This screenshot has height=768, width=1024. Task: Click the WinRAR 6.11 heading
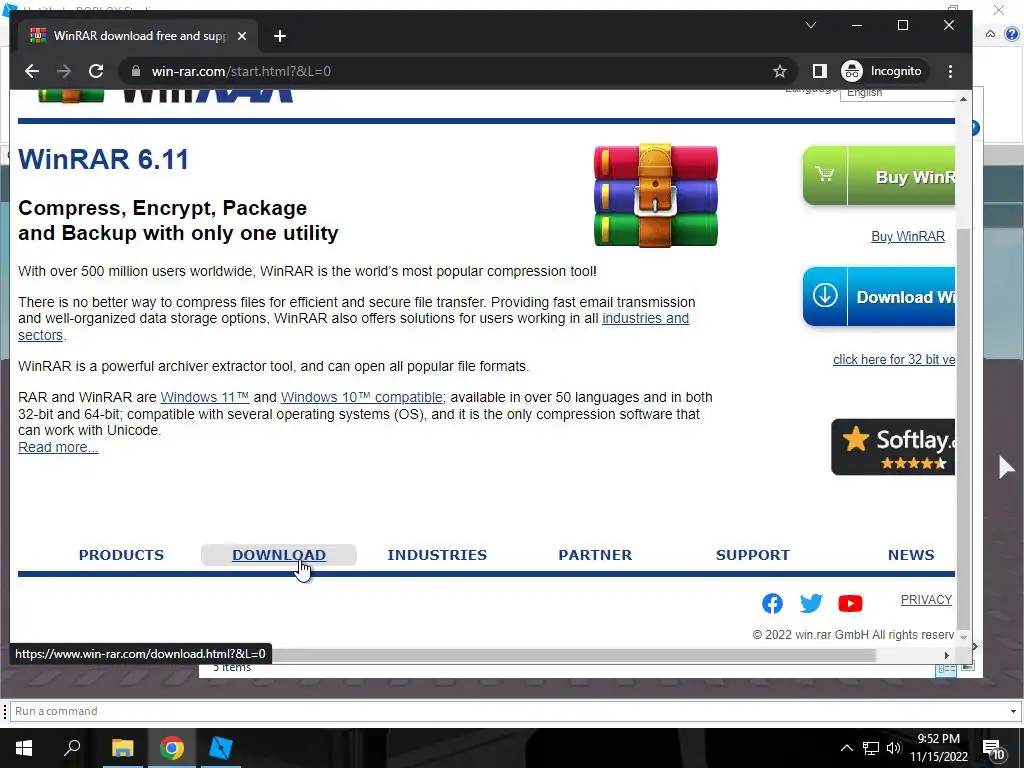pos(103,159)
